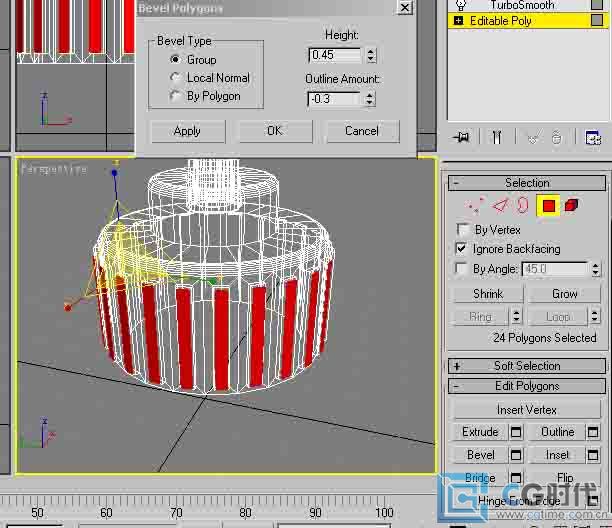Open Extrude settings dialog box icon

[x=516, y=432]
